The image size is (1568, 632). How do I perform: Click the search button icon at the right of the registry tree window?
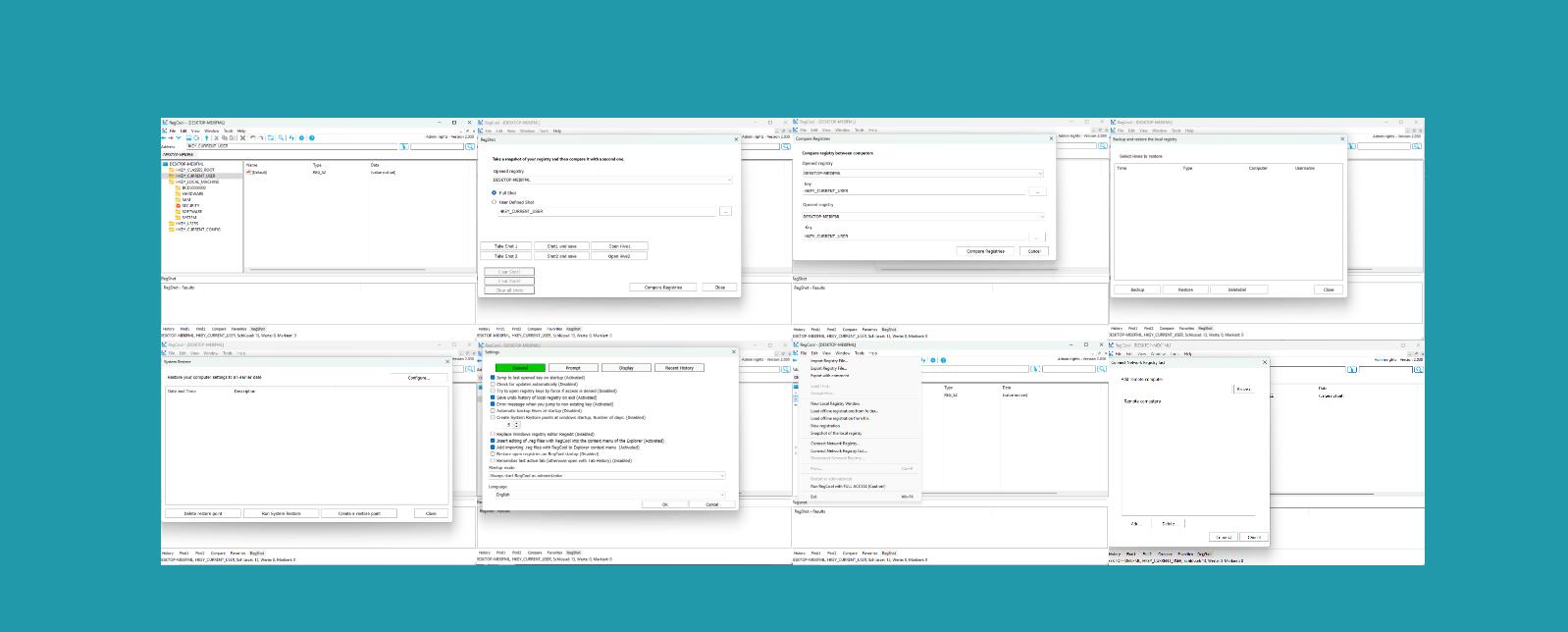click(x=470, y=146)
